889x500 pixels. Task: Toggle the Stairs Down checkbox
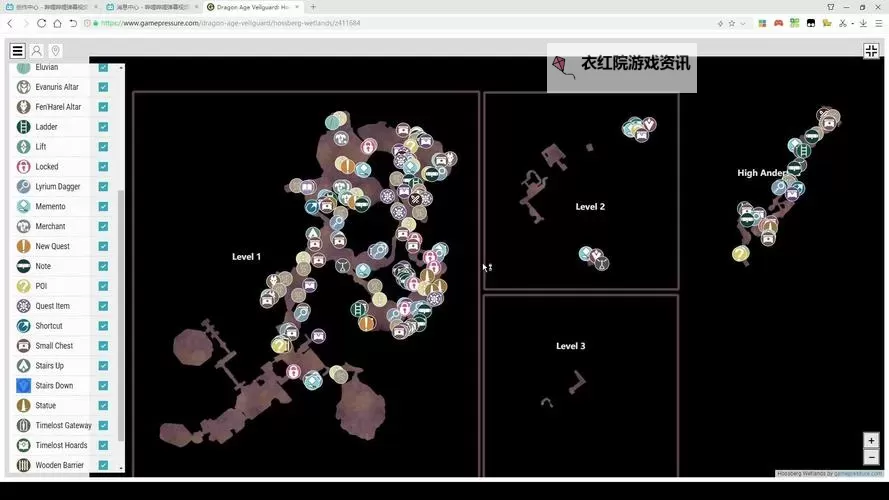pos(103,385)
